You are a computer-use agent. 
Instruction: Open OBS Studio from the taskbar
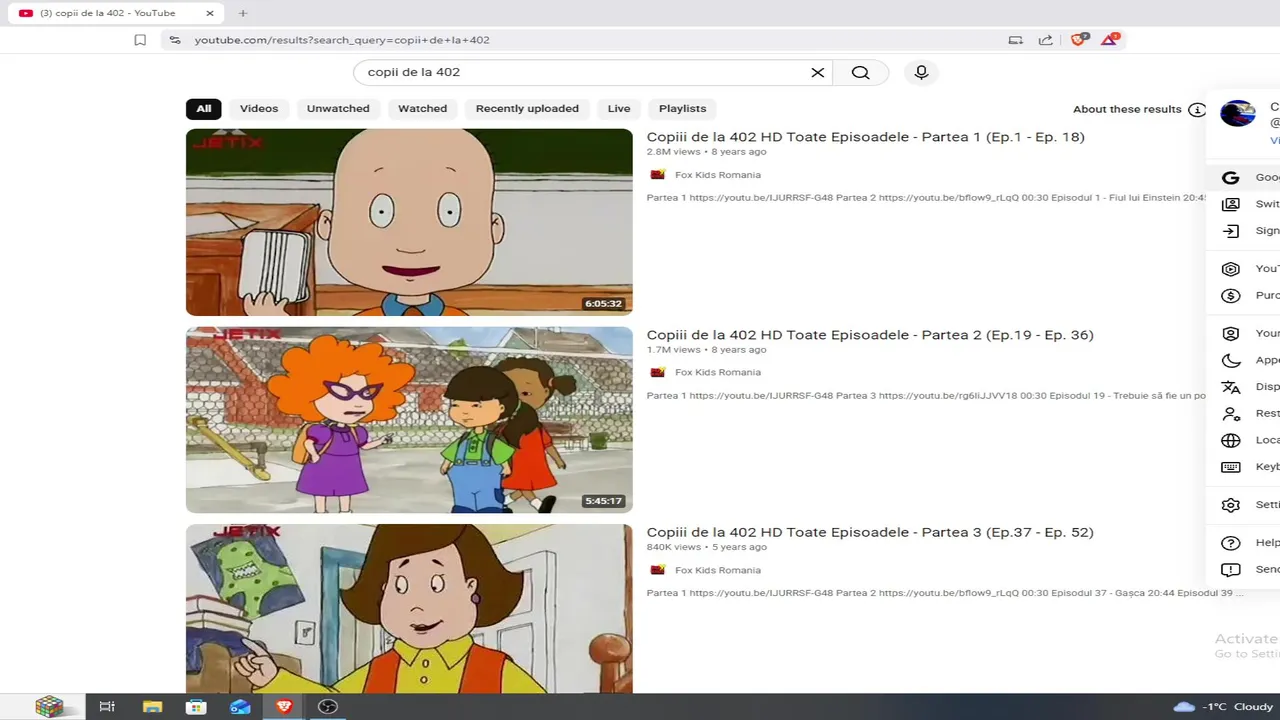point(327,707)
